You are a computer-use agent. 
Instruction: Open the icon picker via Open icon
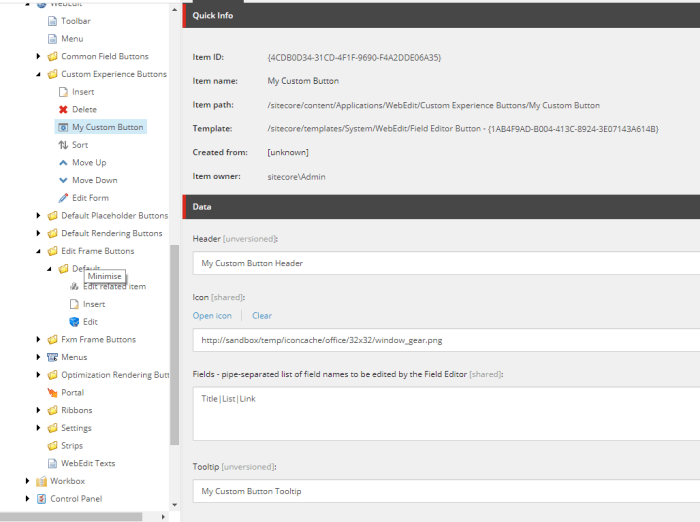(x=212, y=316)
